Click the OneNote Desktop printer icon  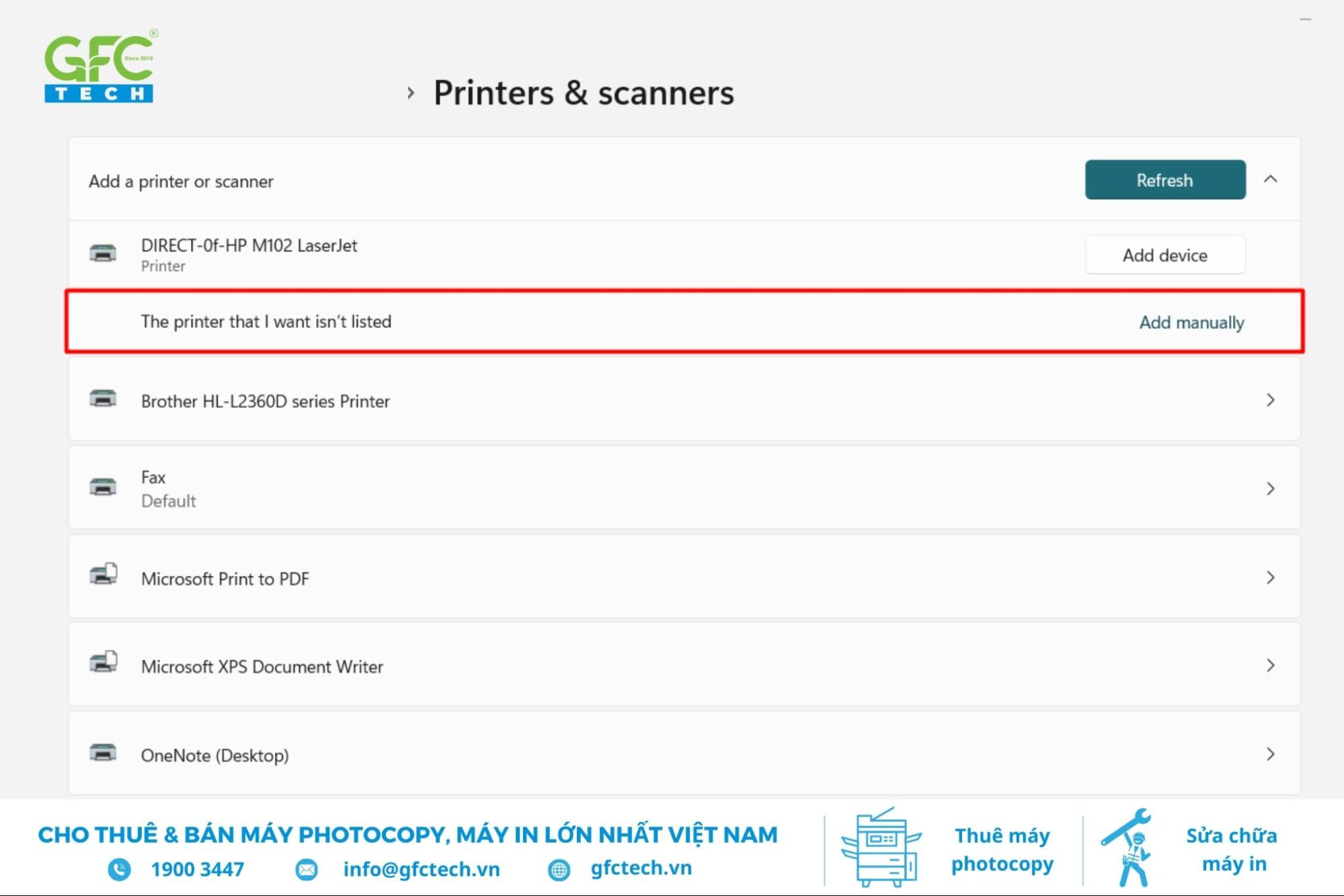pos(103,753)
